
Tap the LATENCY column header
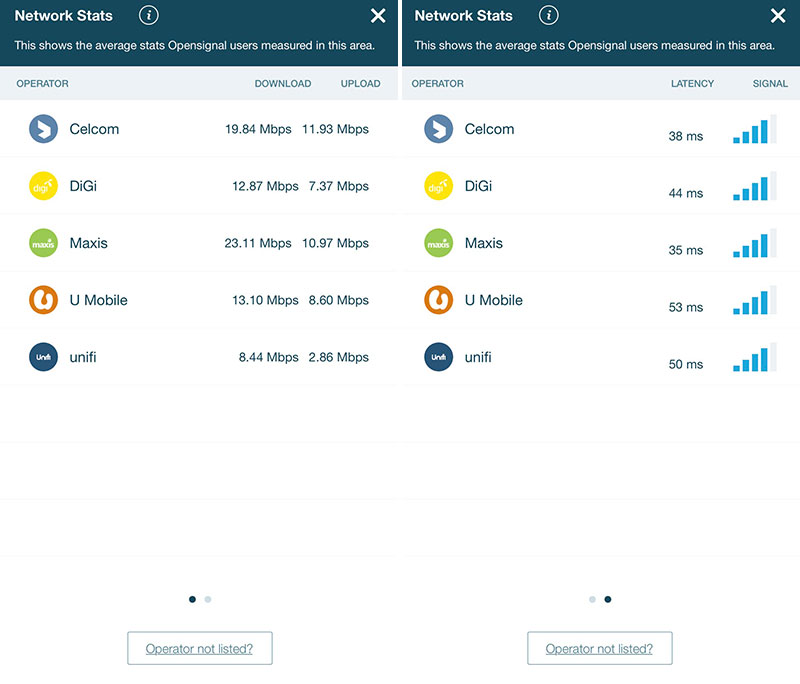692,84
